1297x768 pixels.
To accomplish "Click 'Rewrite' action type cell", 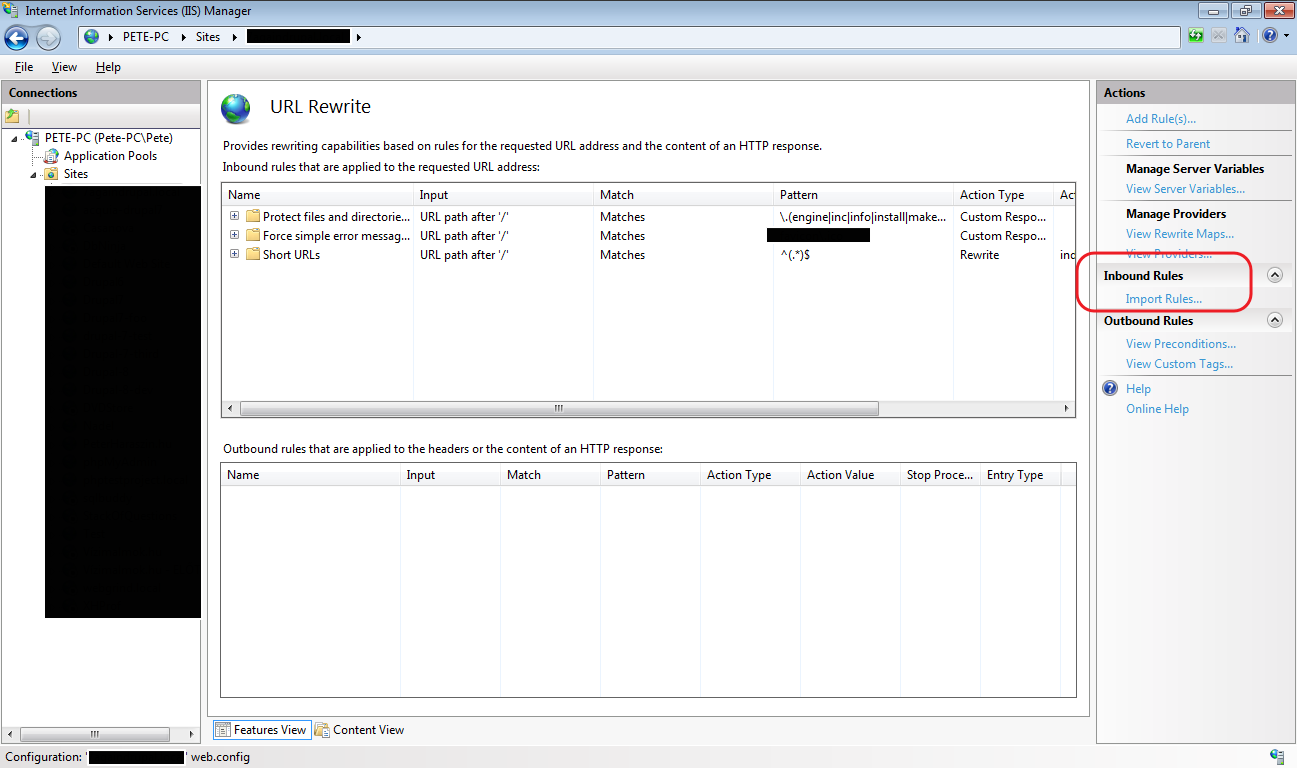I will coord(980,255).
